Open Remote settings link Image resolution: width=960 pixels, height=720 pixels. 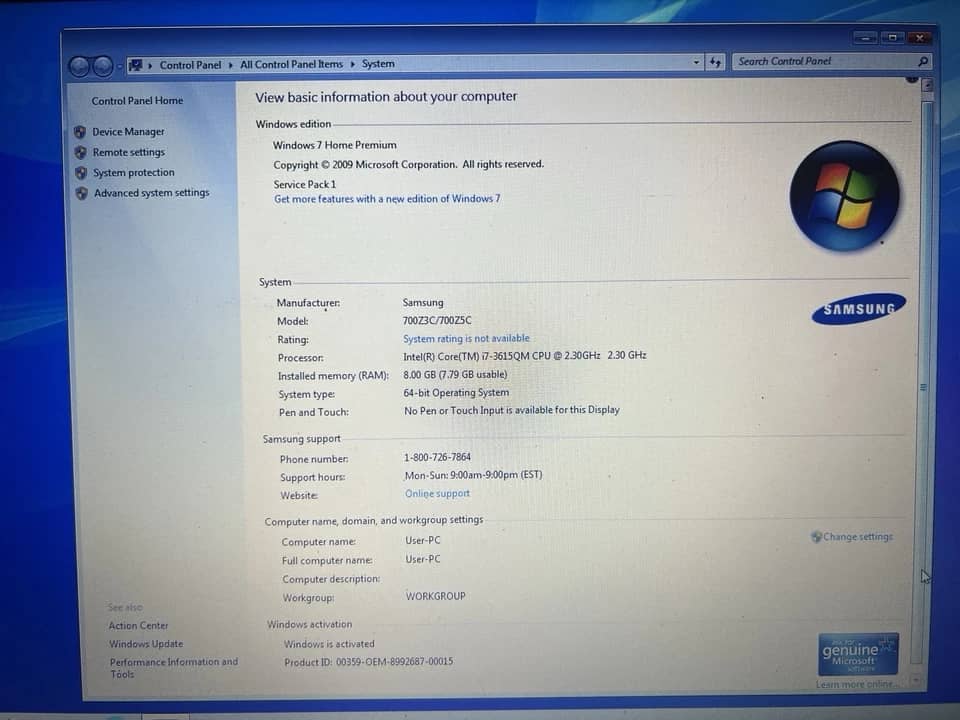pyautogui.click(x=129, y=152)
